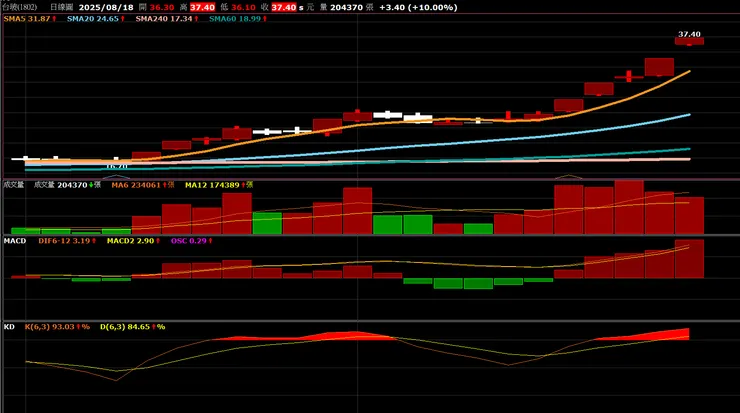Click the stock name 台玻(1802)
The width and height of the screenshot is (740, 413).
coord(20,7)
